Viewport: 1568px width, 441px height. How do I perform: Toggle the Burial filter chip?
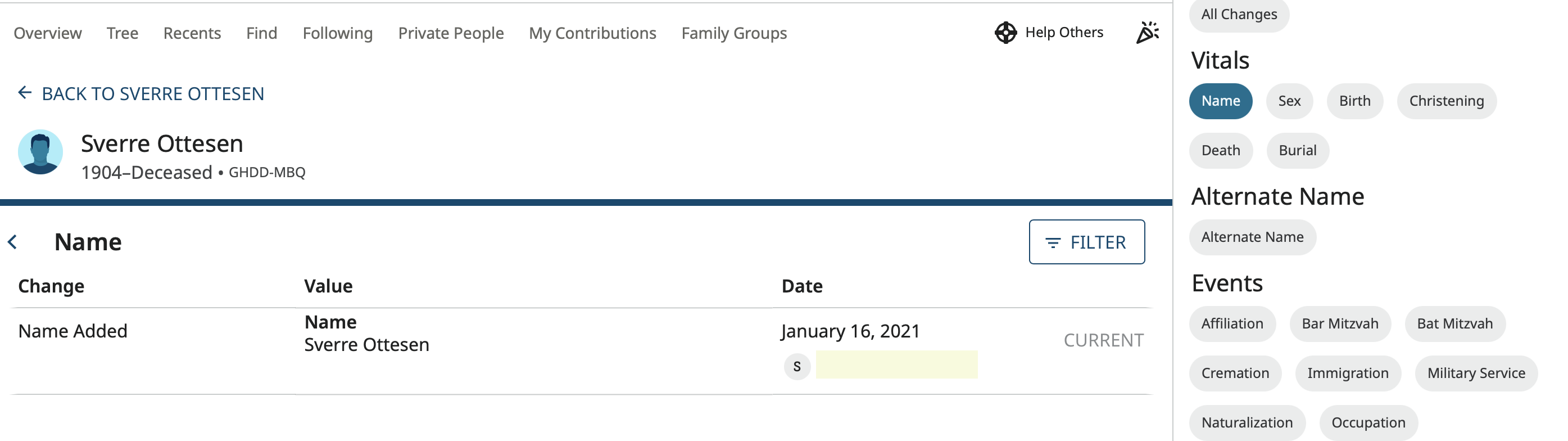coord(1297,150)
